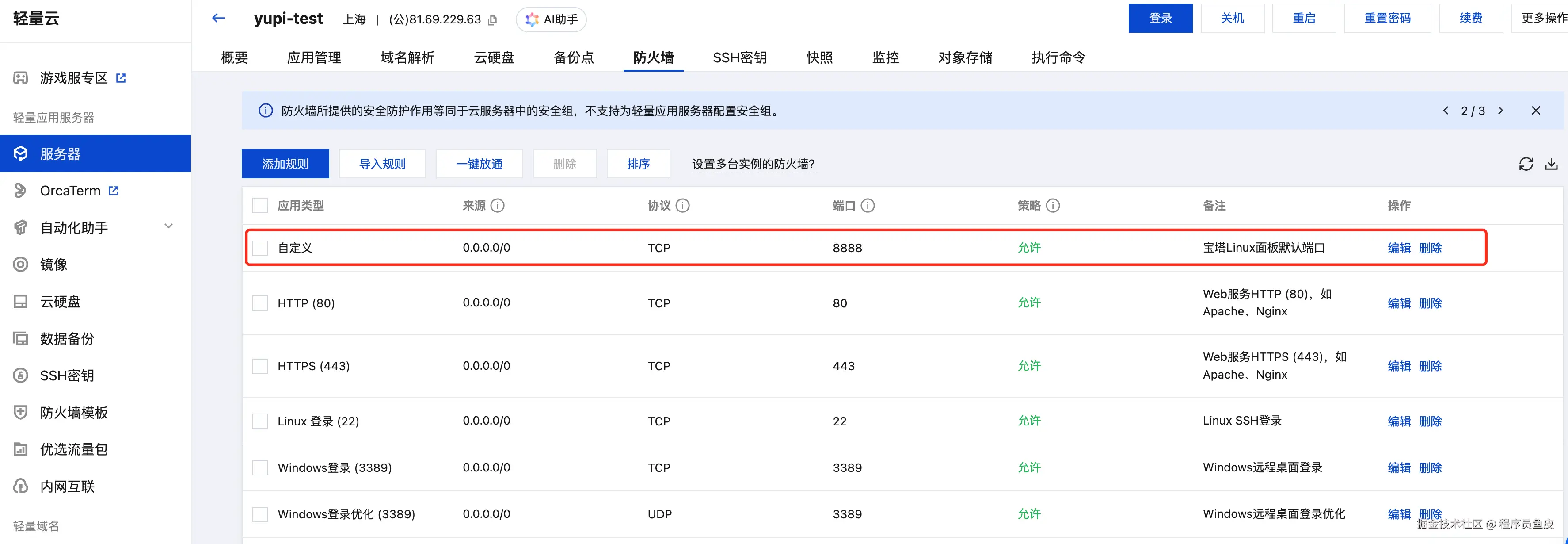Click the 添加规则 button
This screenshot has height=544, width=1568.
(x=285, y=164)
